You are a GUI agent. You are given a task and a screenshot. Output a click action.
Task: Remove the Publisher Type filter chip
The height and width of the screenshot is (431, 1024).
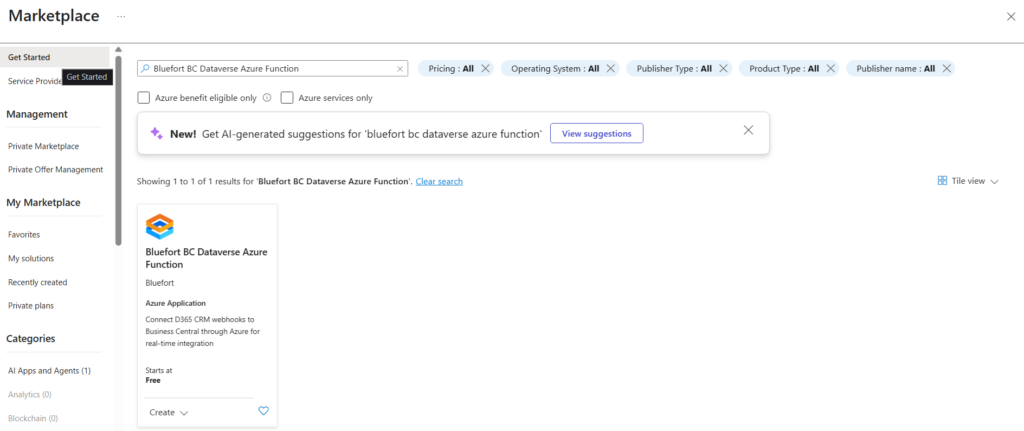coord(723,68)
